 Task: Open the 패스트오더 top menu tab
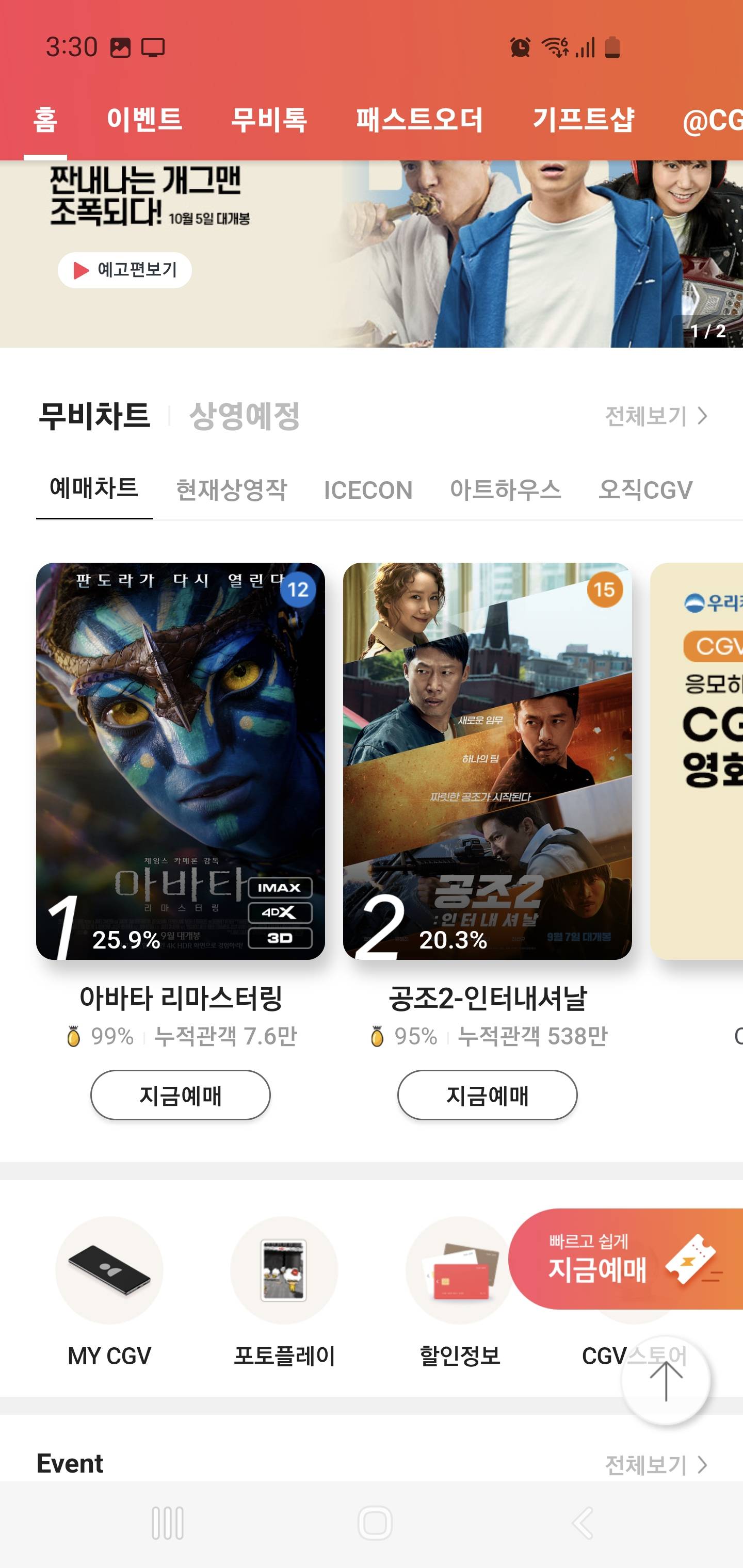point(419,119)
